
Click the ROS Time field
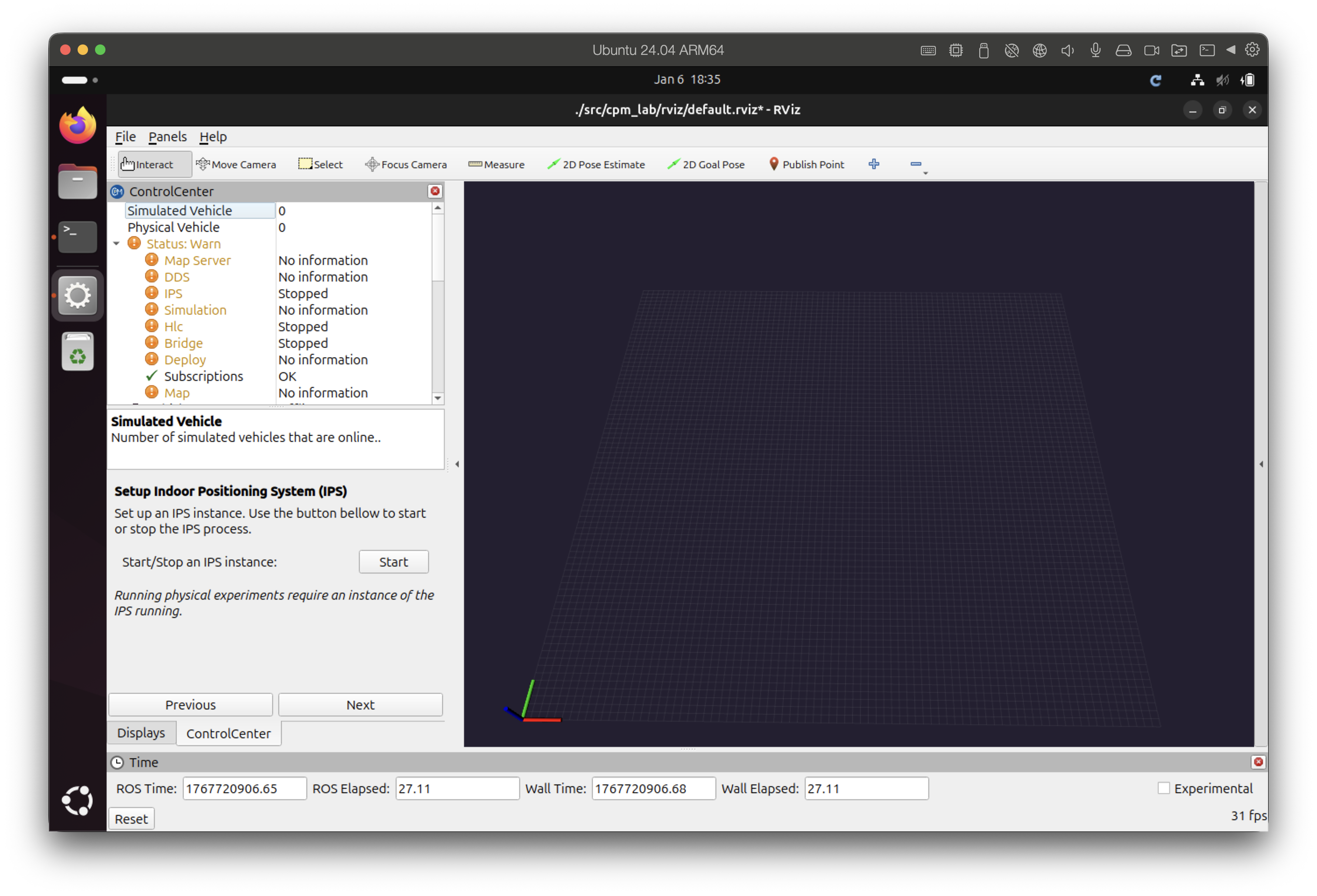pyautogui.click(x=244, y=788)
